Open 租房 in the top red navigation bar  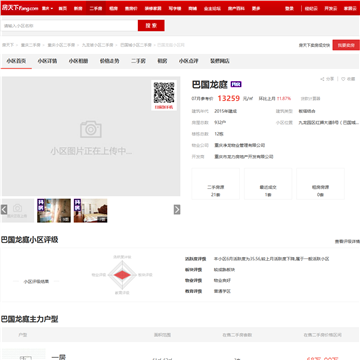113,8
